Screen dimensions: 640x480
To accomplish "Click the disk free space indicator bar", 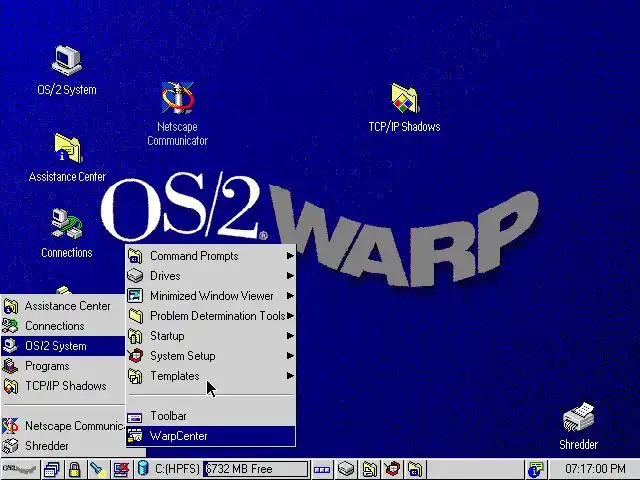I will 256,469.
